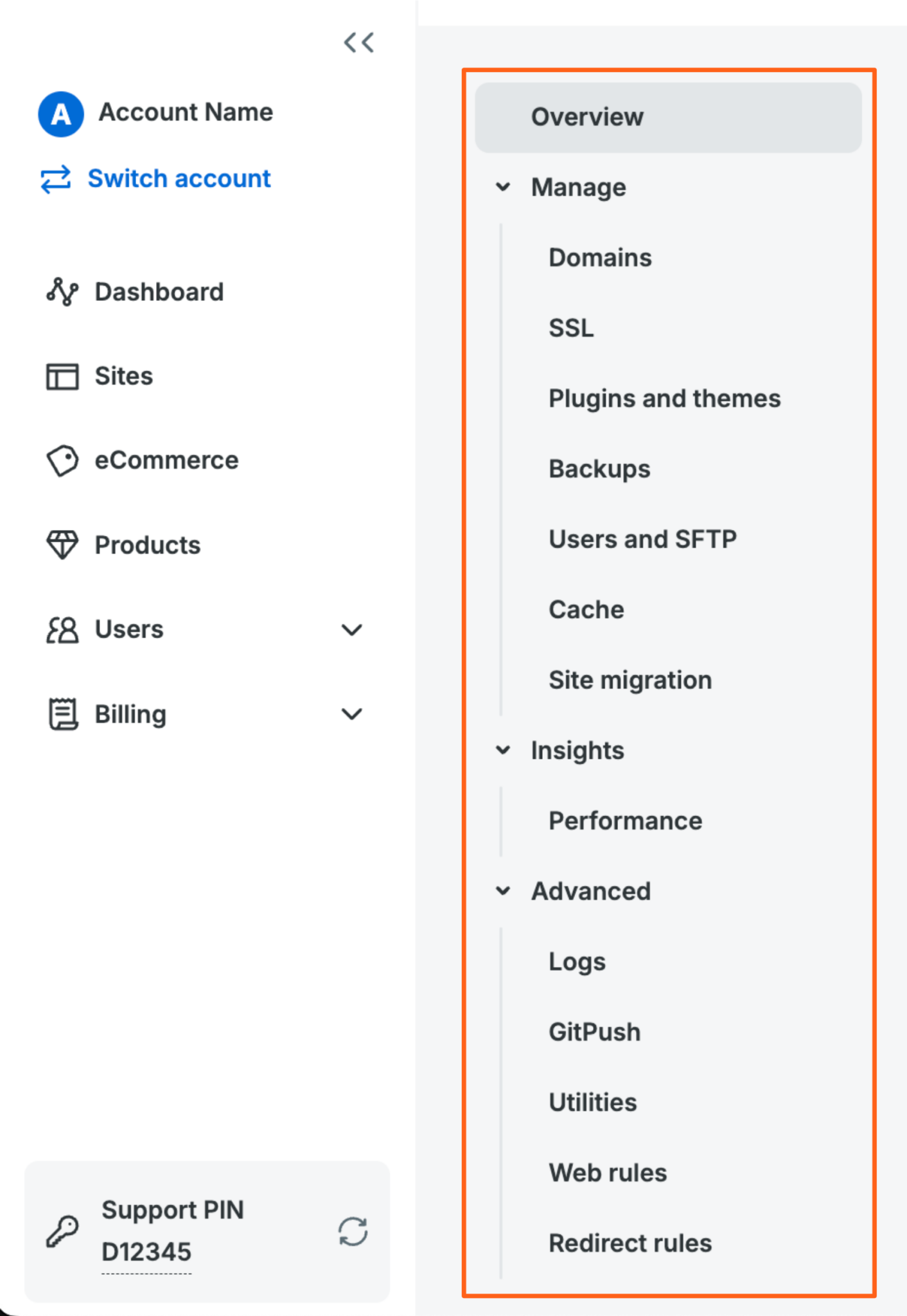Open Performance under Insights
Image resolution: width=907 pixels, height=1316 pixels.
625,821
